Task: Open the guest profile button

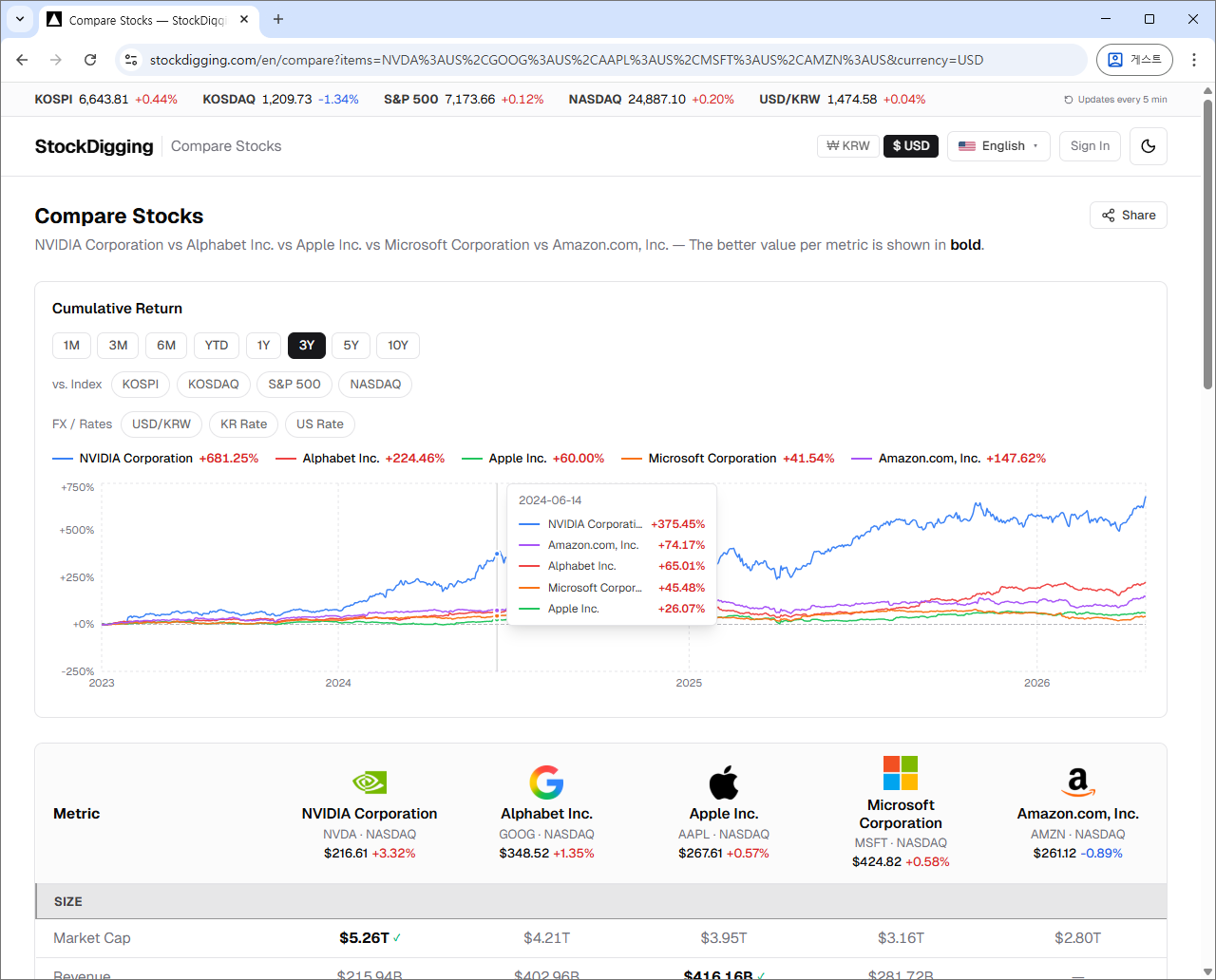Action: (1134, 60)
